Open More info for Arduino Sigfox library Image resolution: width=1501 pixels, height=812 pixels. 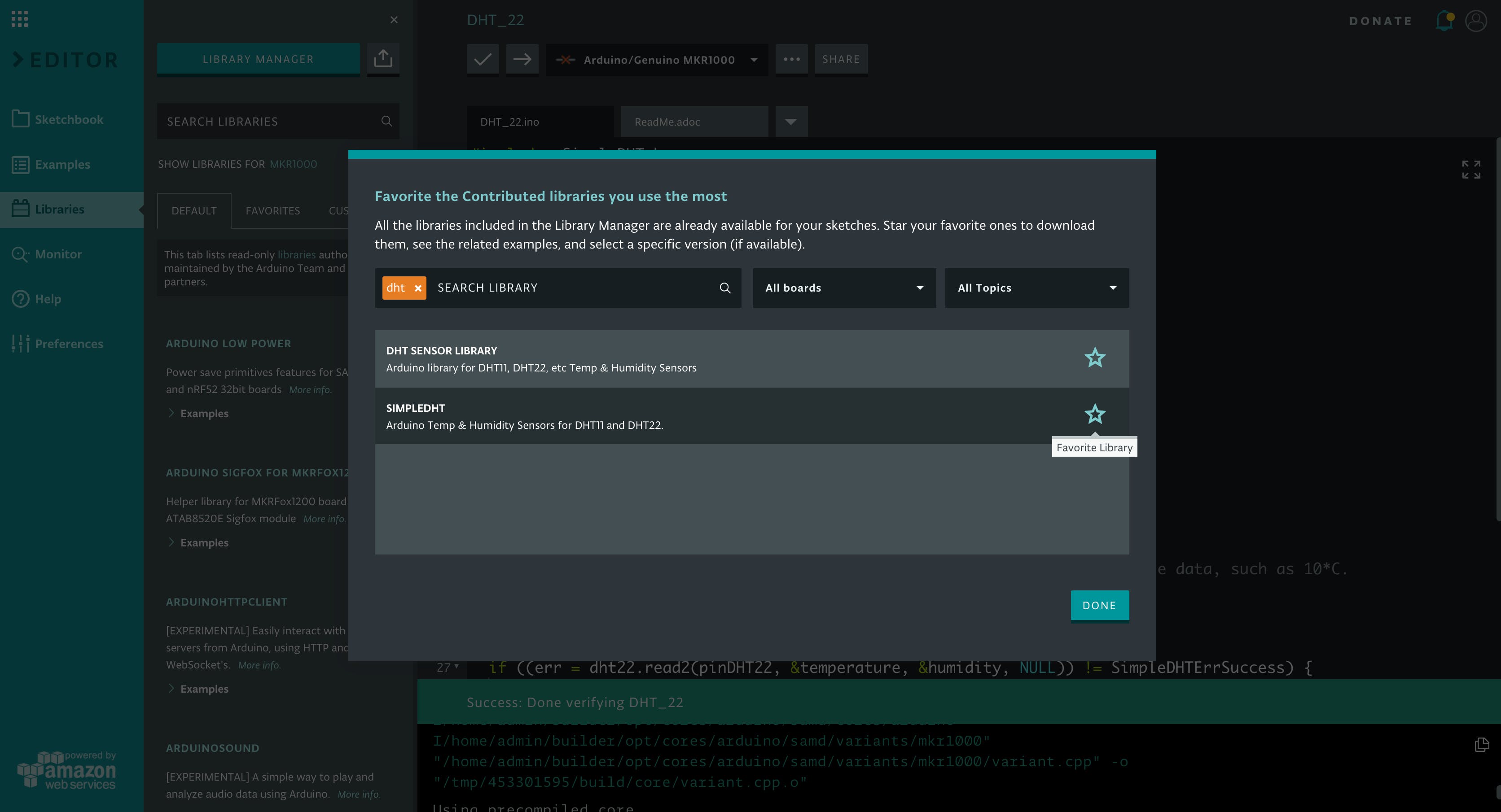pos(324,519)
